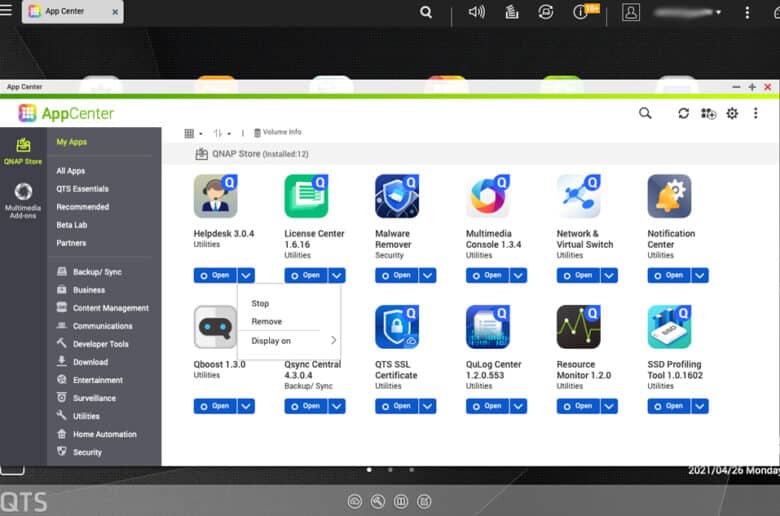Expand dropdown next to Qboost Open
This screenshot has width=780, height=516.
246,406
